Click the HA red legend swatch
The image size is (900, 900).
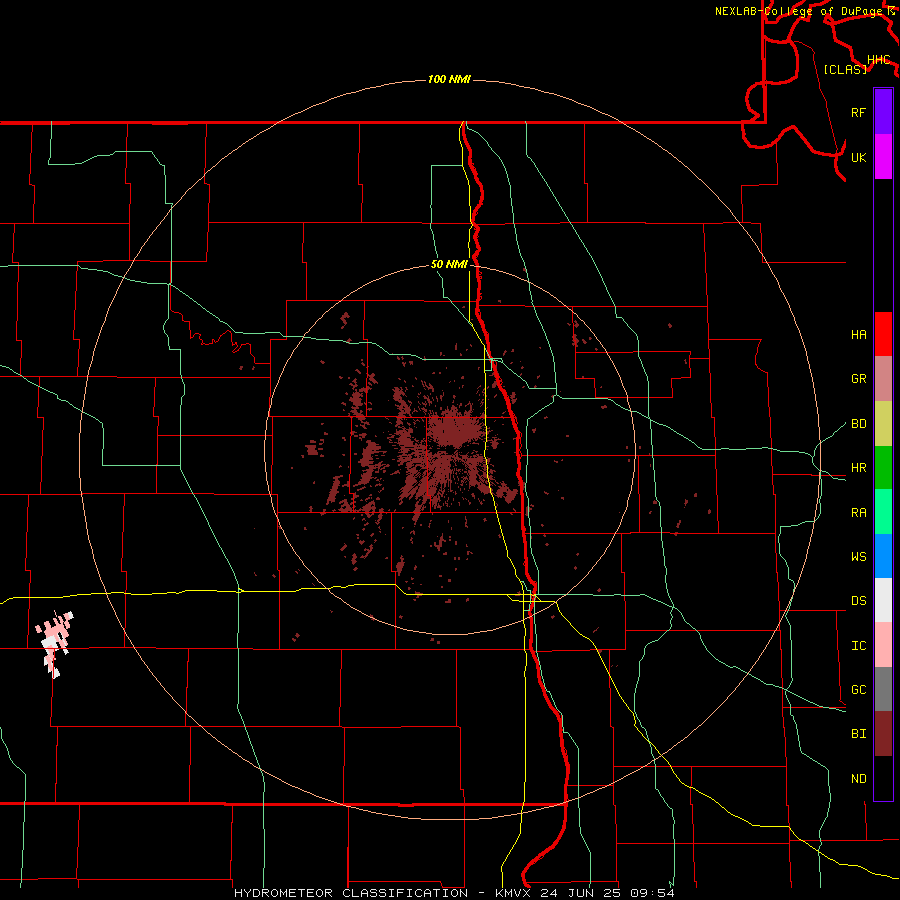click(x=883, y=334)
